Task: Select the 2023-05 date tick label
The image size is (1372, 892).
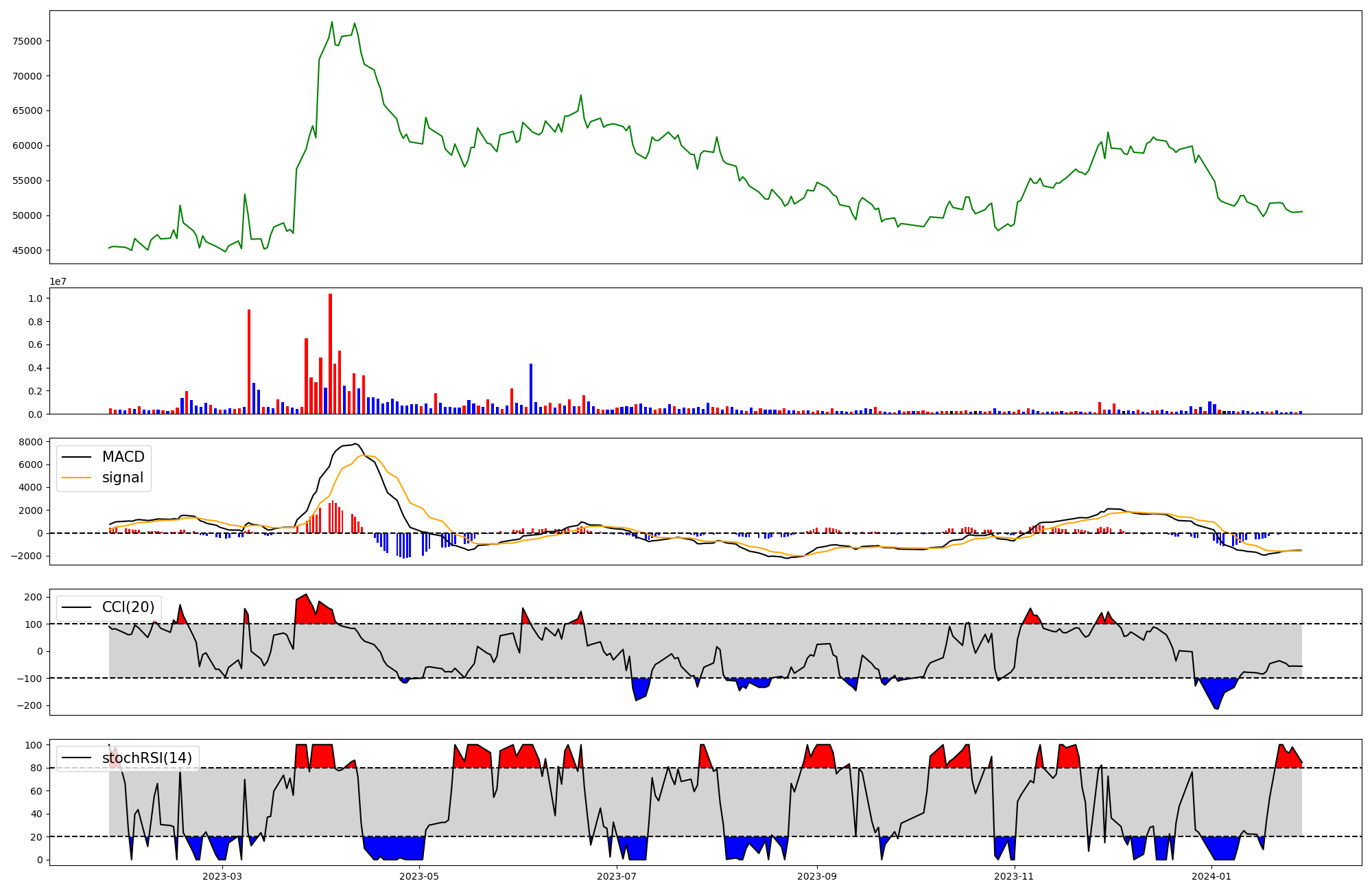Action: point(418,876)
